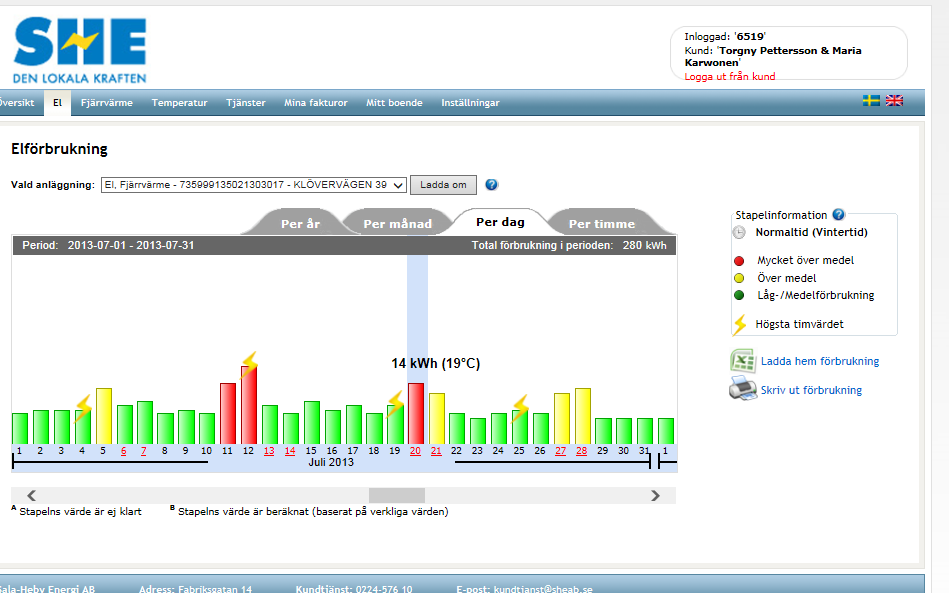949x593 pixels.
Task: Click lightning bolt above day 12 bar
Action: click(x=249, y=364)
